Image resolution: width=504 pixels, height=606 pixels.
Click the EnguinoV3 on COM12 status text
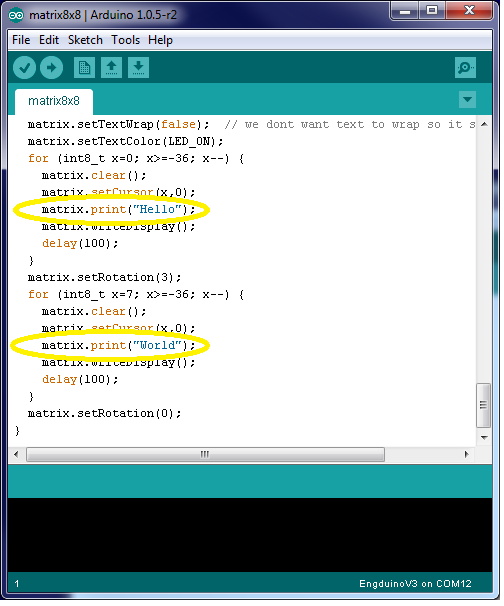tap(415, 584)
